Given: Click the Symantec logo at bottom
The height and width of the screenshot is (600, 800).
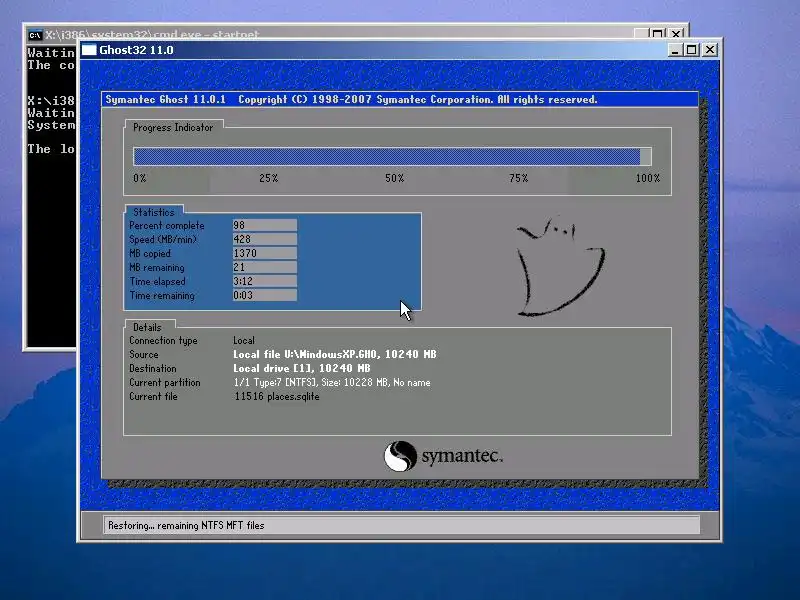Looking at the screenshot, I should 443,456.
